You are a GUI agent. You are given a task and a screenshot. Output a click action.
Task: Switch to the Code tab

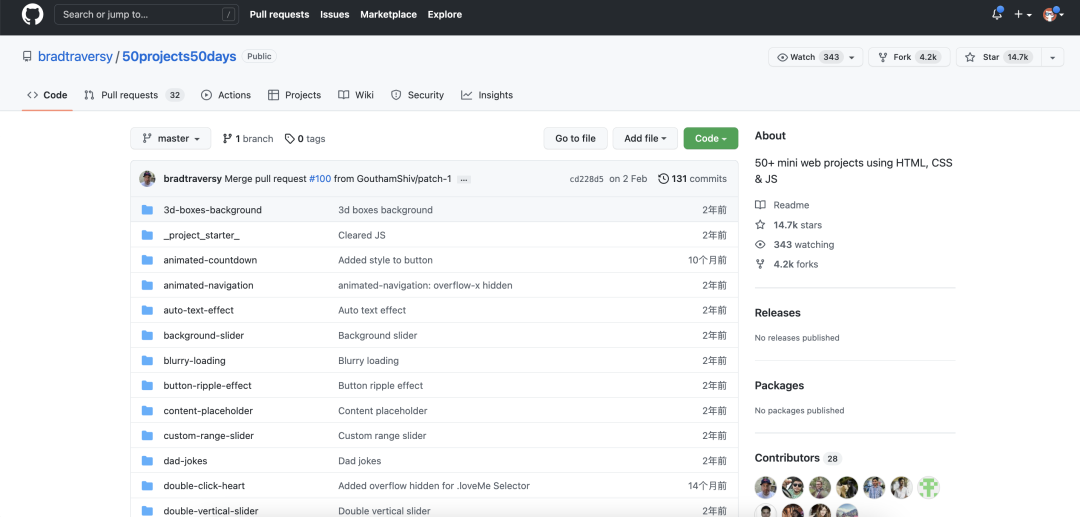point(47,95)
